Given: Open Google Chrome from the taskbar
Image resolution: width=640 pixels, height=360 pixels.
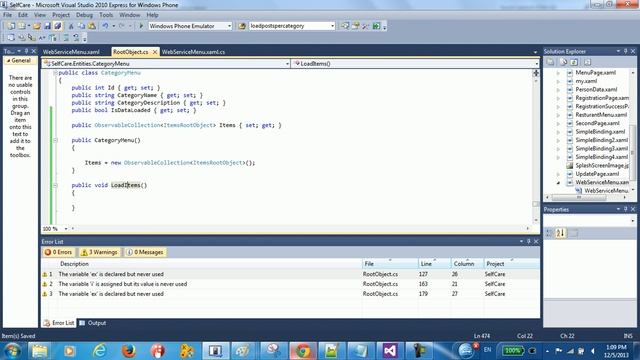Looking at the screenshot, I should pos(302,351).
